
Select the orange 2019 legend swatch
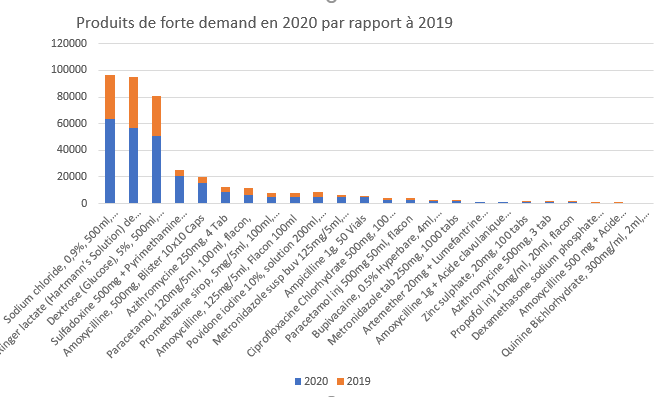pyautogui.click(x=340, y=381)
